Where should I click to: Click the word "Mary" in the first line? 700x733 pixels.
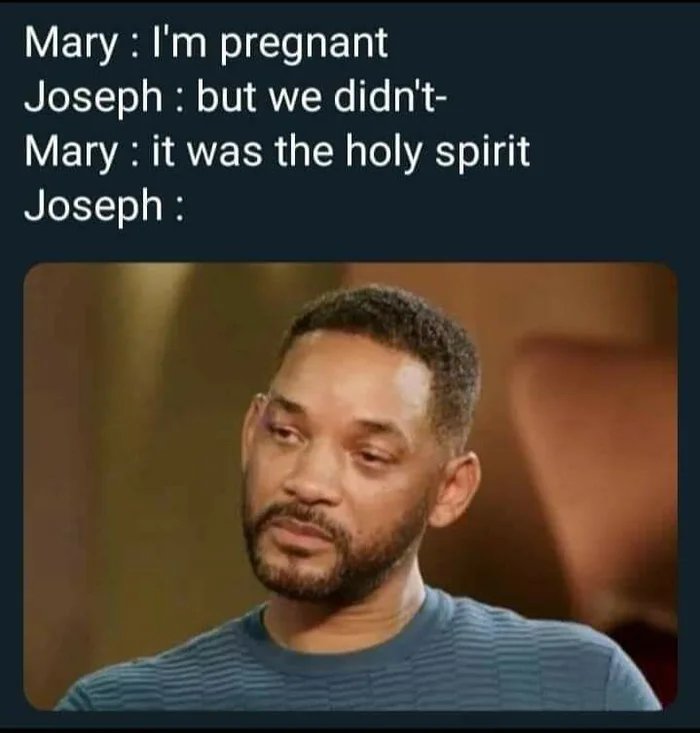(x=71, y=45)
